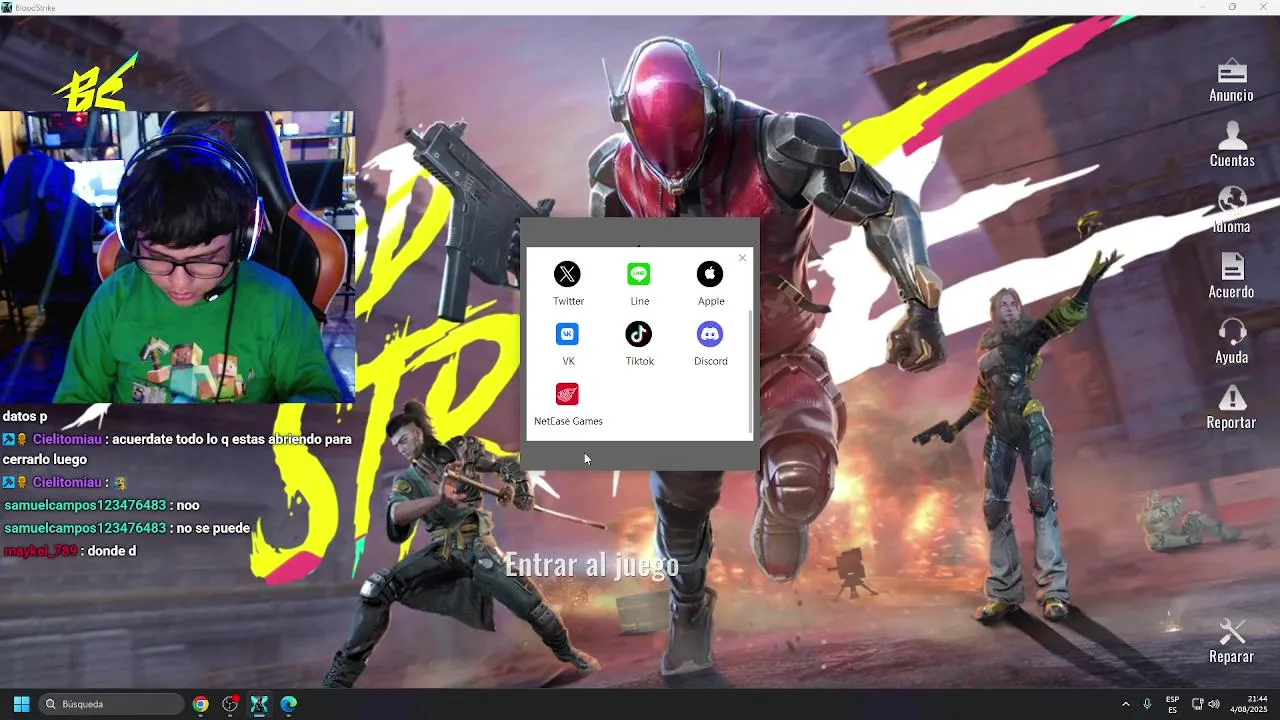This screenshot has width=1280, height=720.
Task: Pick the VK login icon
Action: [568, 334]
